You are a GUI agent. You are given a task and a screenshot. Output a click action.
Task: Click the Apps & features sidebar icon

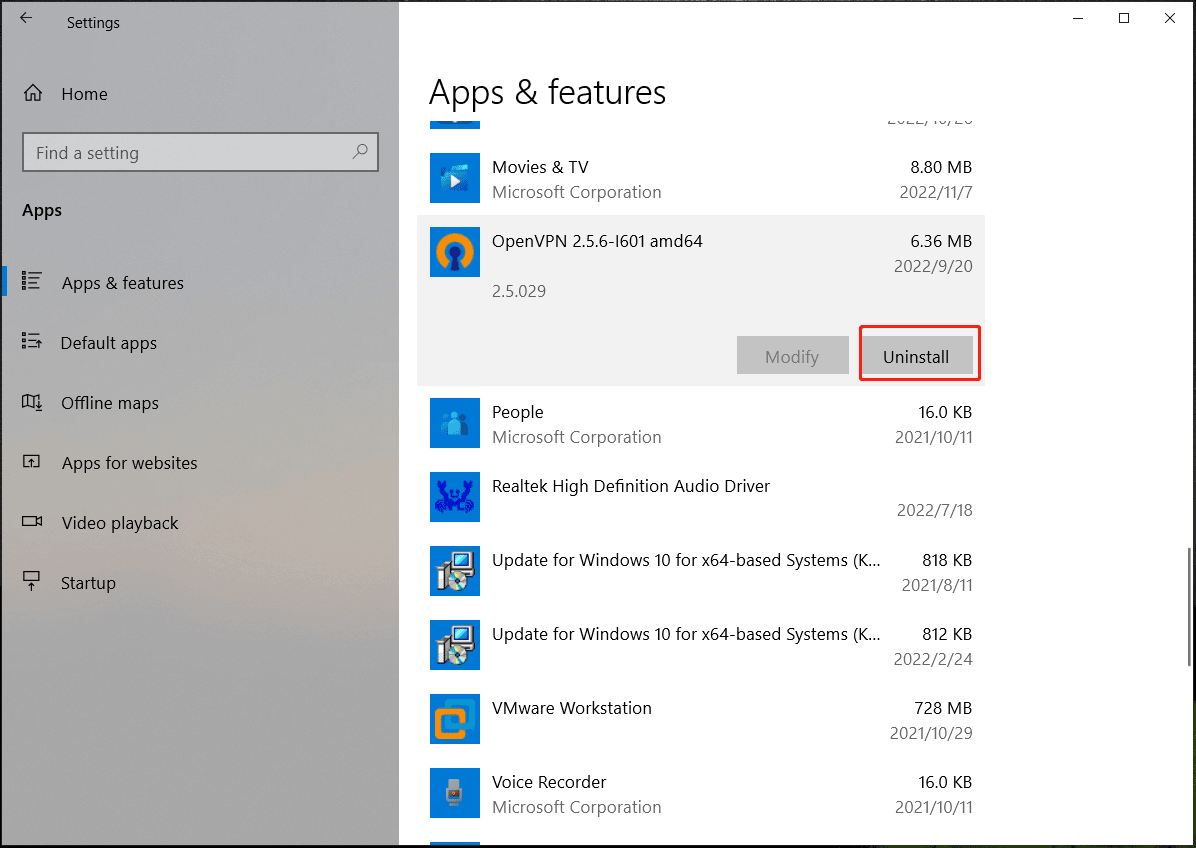tap(31, 281)
